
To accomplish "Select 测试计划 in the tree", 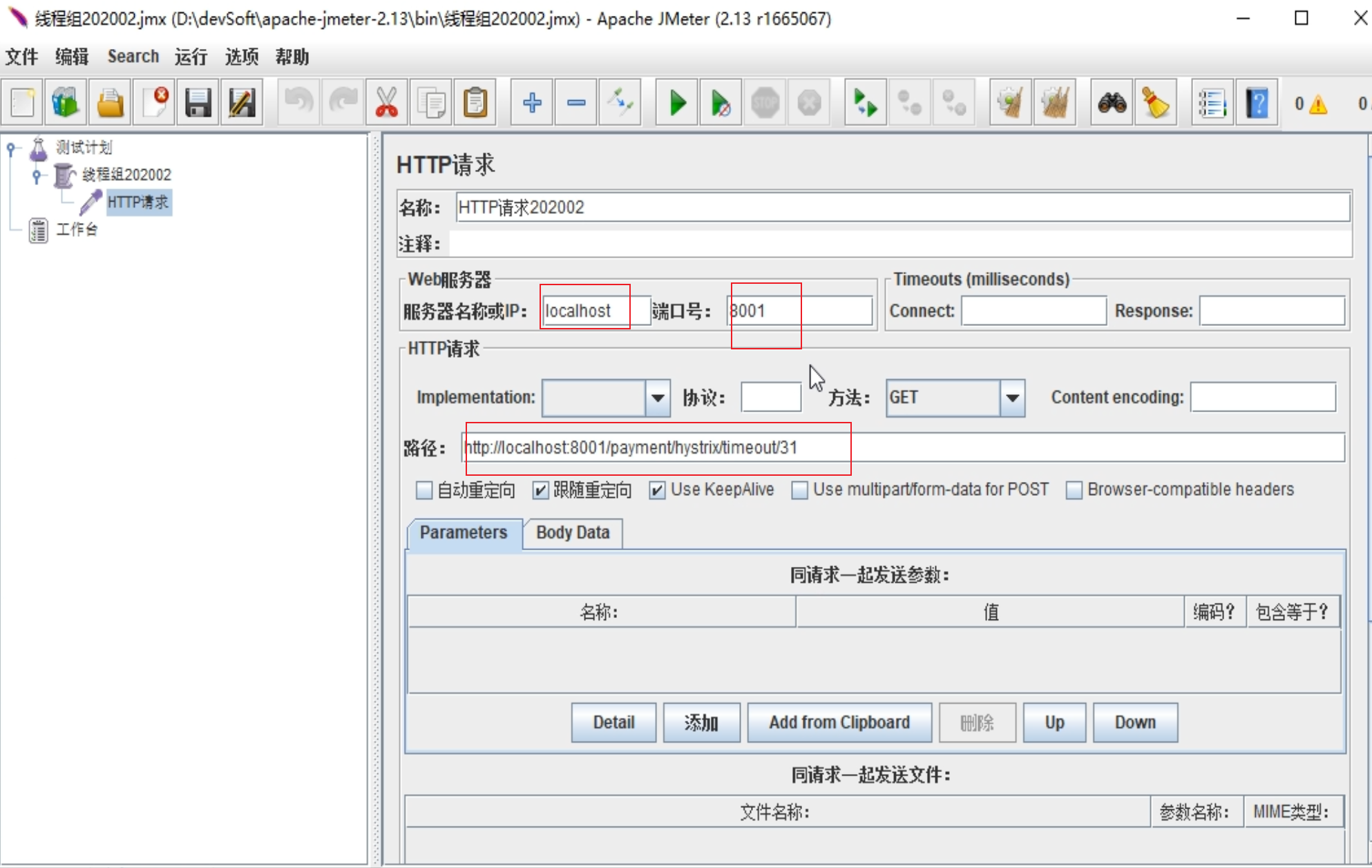I will coord(84,148).
